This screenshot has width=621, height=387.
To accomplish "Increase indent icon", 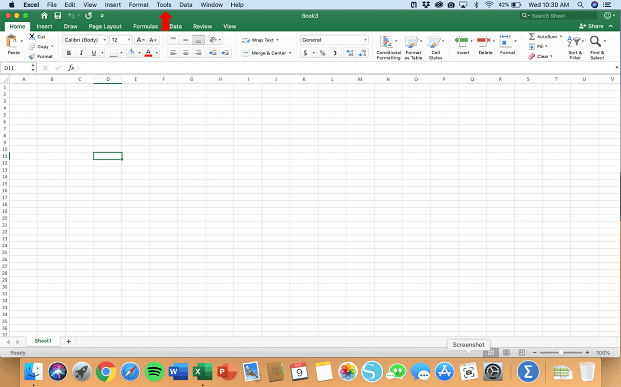I will (x=225, y=53).
